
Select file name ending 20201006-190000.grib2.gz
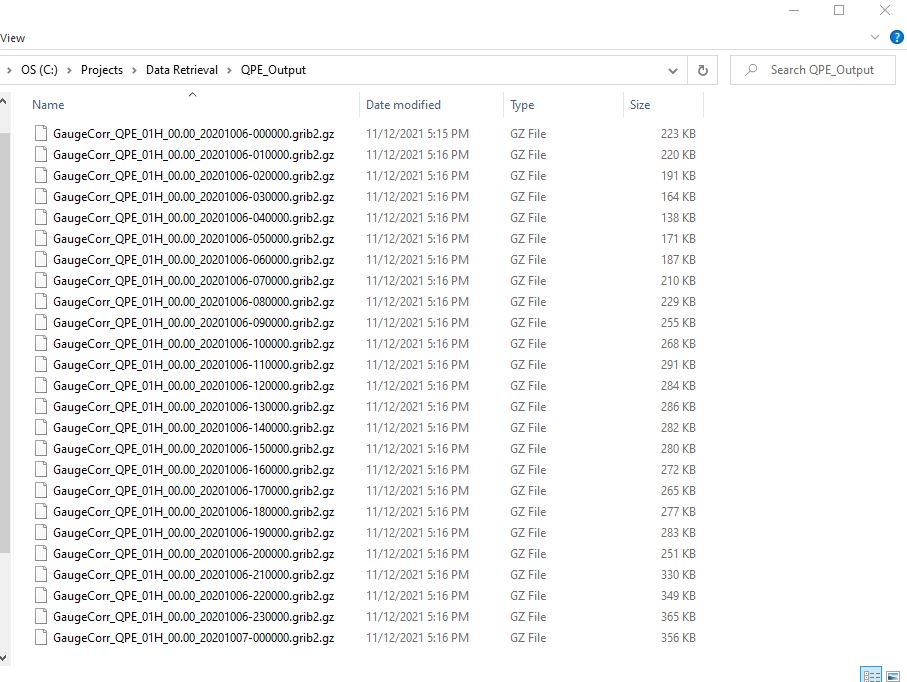tap(194, 533)
